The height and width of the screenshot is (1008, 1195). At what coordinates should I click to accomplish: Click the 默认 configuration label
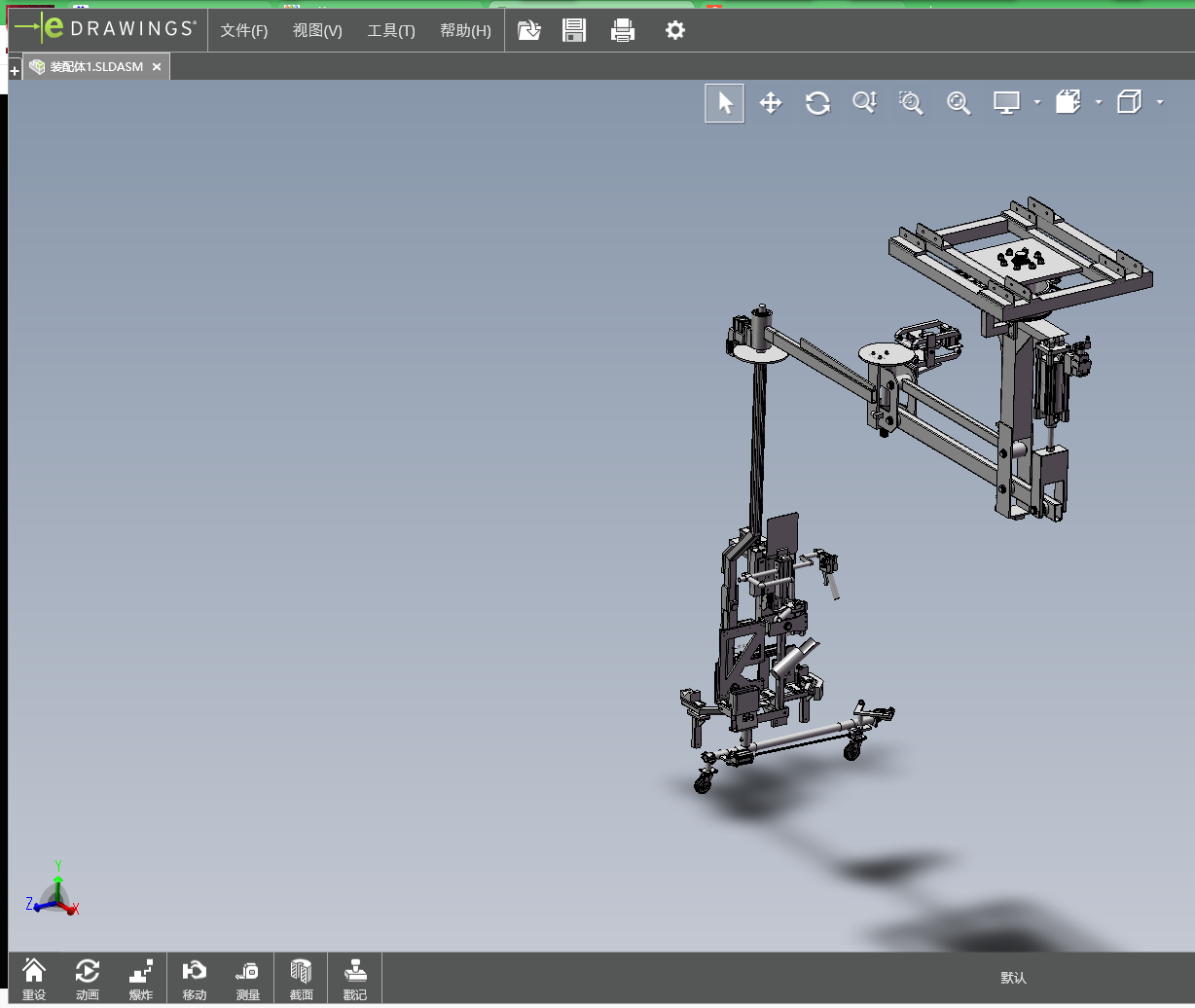click(x=1013, y=978)
